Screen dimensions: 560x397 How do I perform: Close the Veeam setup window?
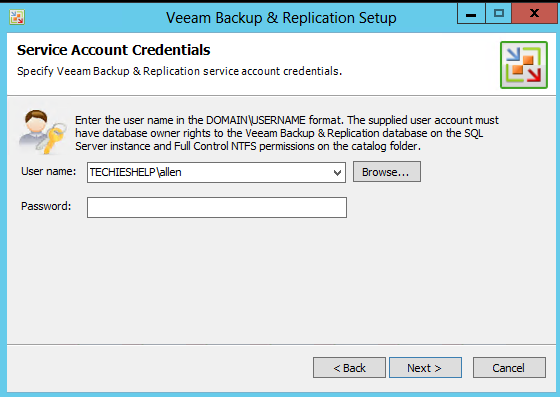(535, 14)
